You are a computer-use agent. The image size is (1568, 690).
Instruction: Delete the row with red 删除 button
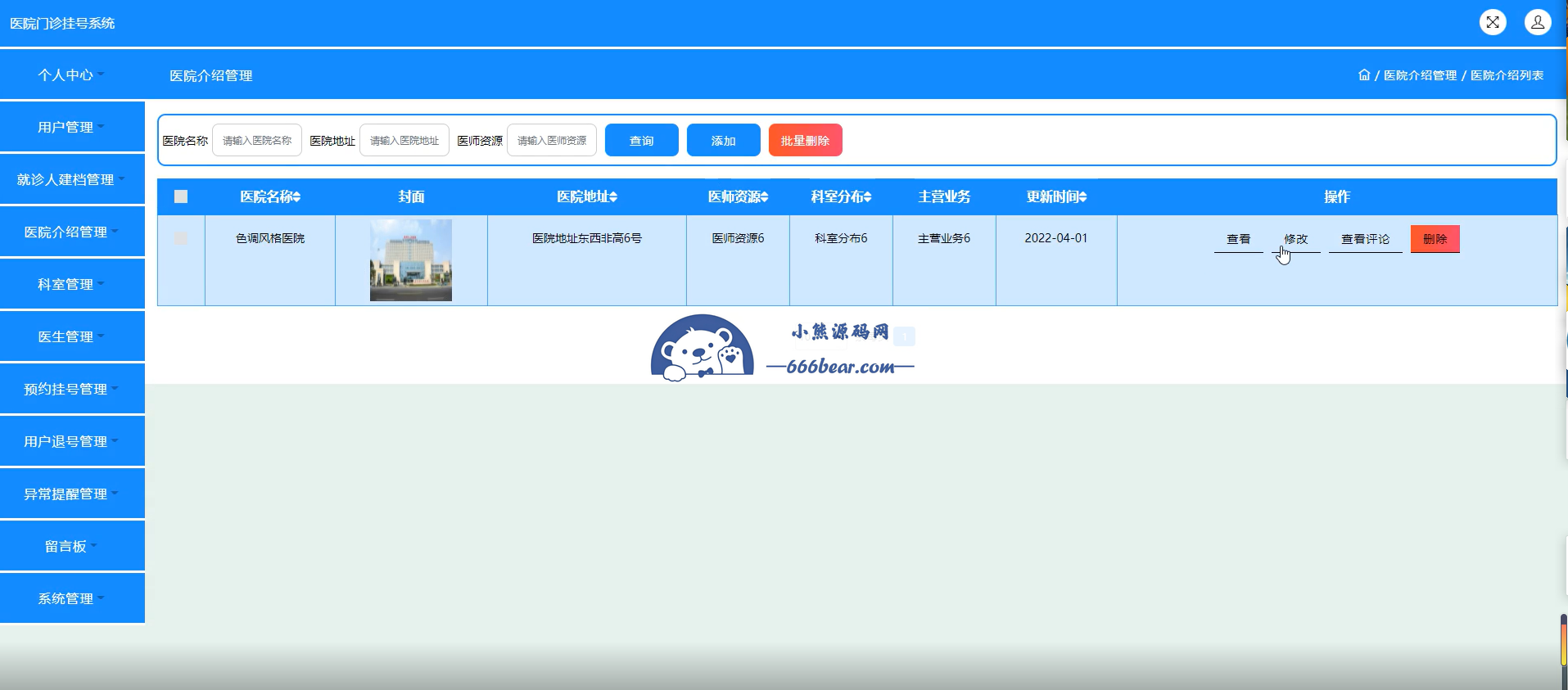[1435, 239]
